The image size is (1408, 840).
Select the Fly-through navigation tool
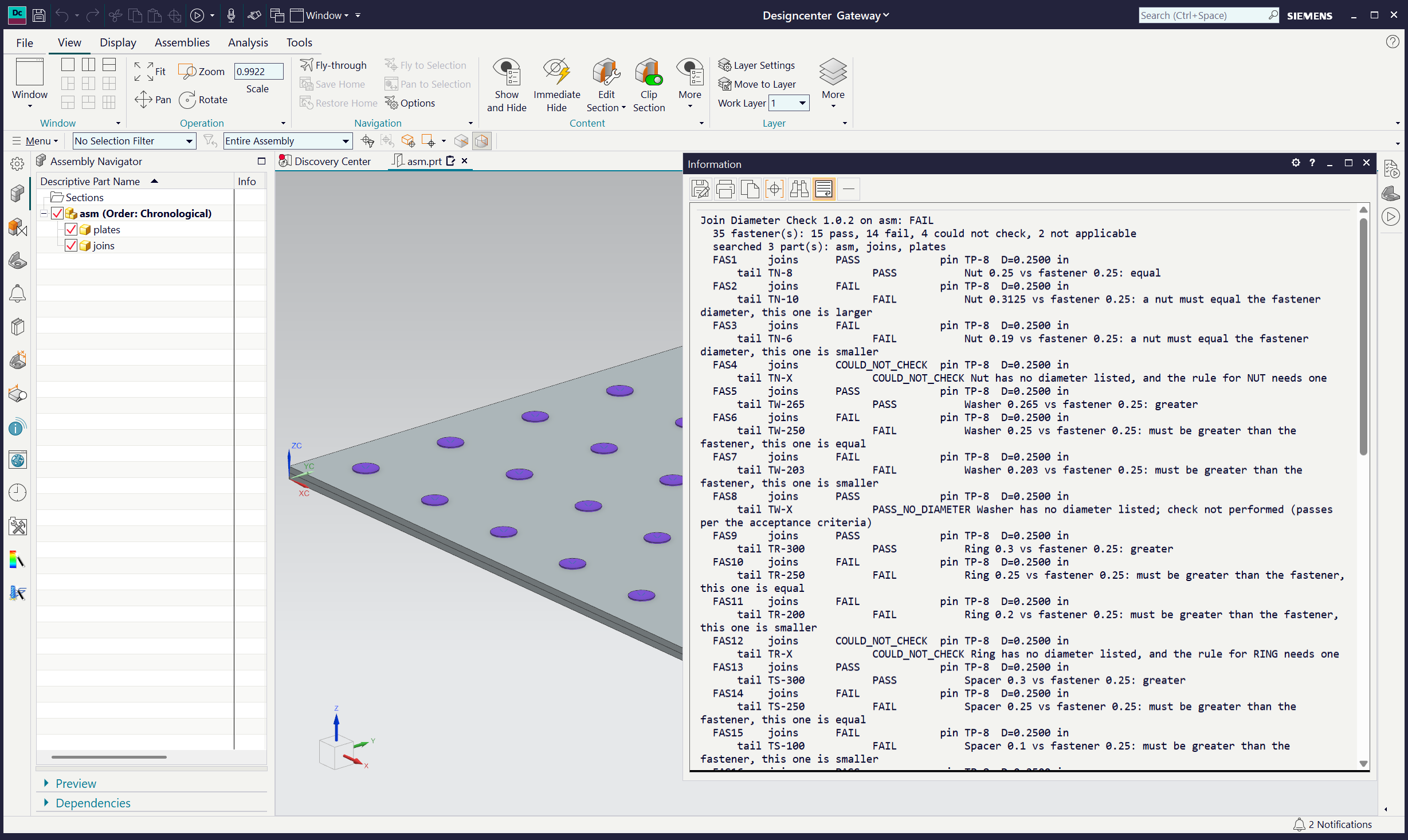334,65
